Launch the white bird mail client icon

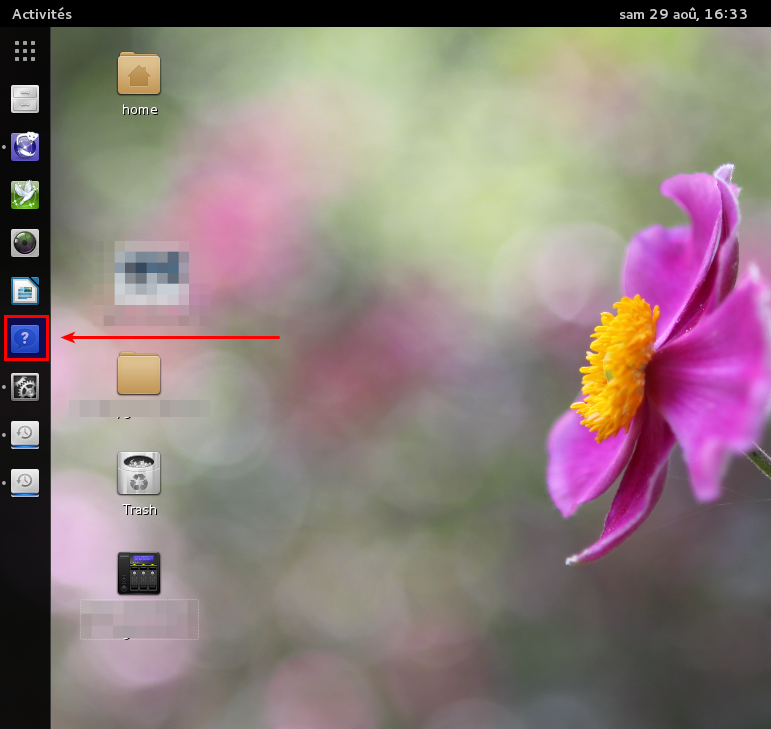[x=25, y=195]
